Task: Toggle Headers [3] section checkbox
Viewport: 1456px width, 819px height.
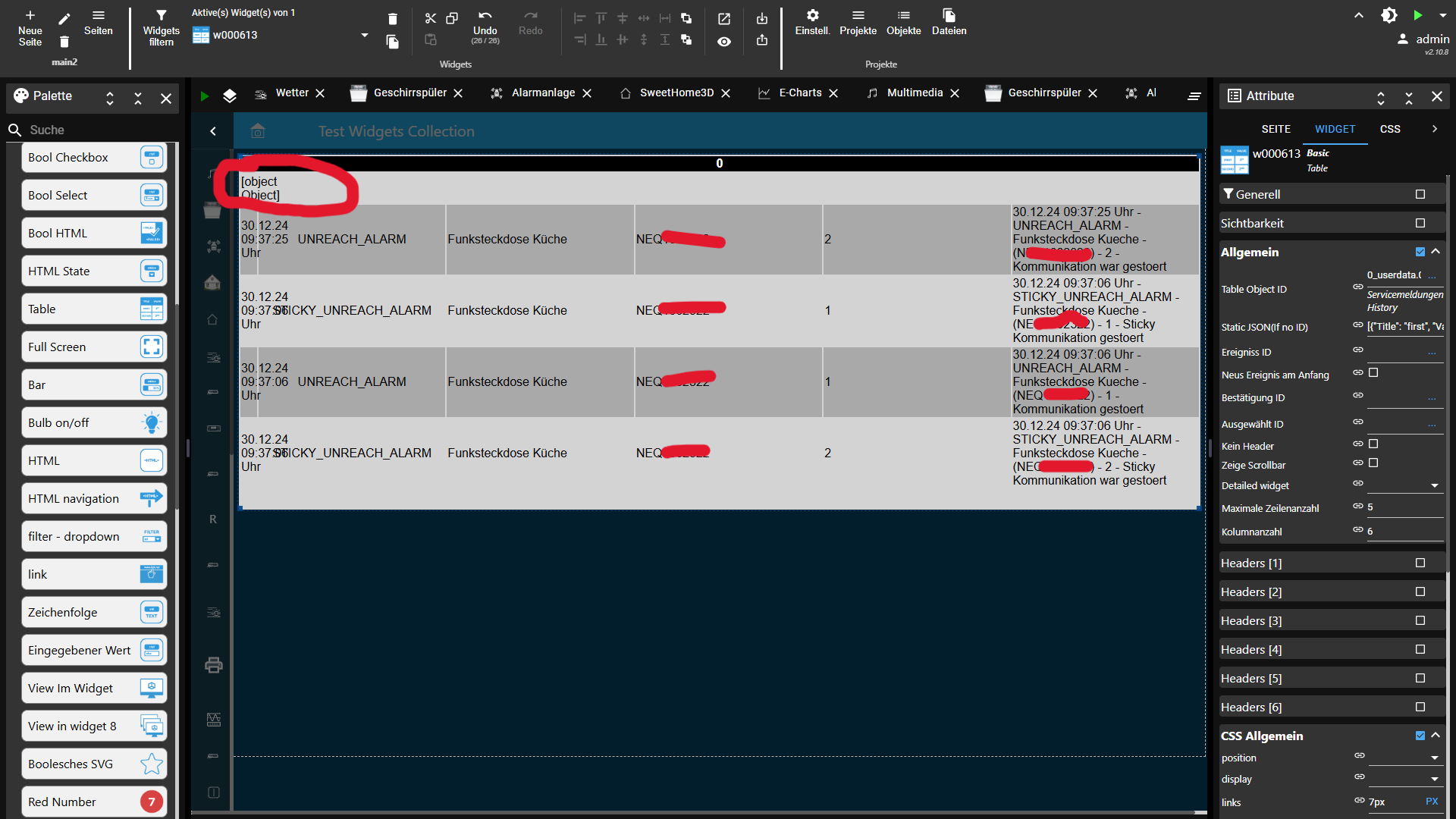Action: [1420, 620]
